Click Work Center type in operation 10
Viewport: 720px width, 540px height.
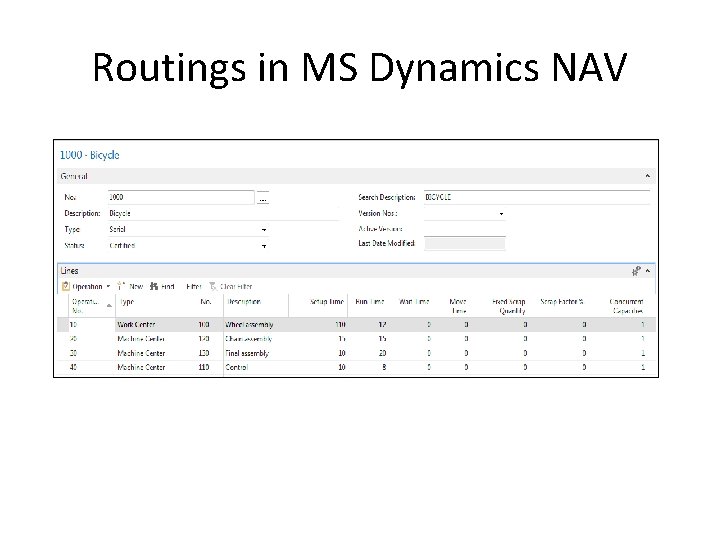pos(136,325)
